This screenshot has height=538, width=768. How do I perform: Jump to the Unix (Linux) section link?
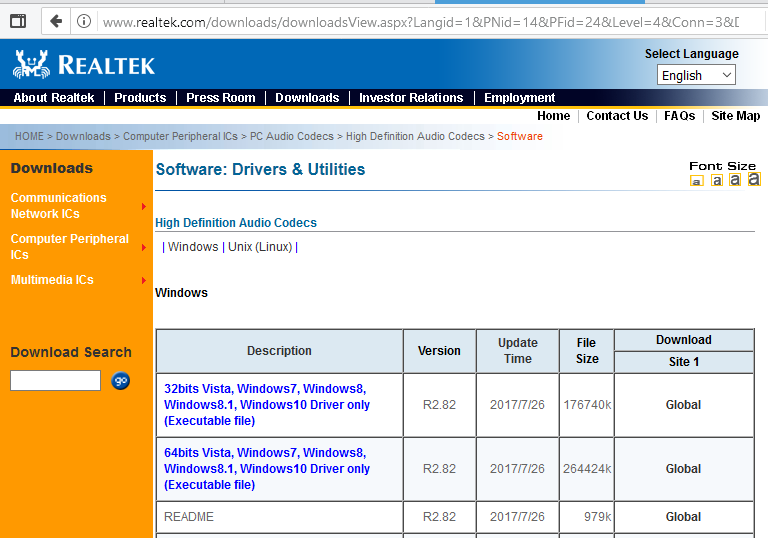[260, 246]
